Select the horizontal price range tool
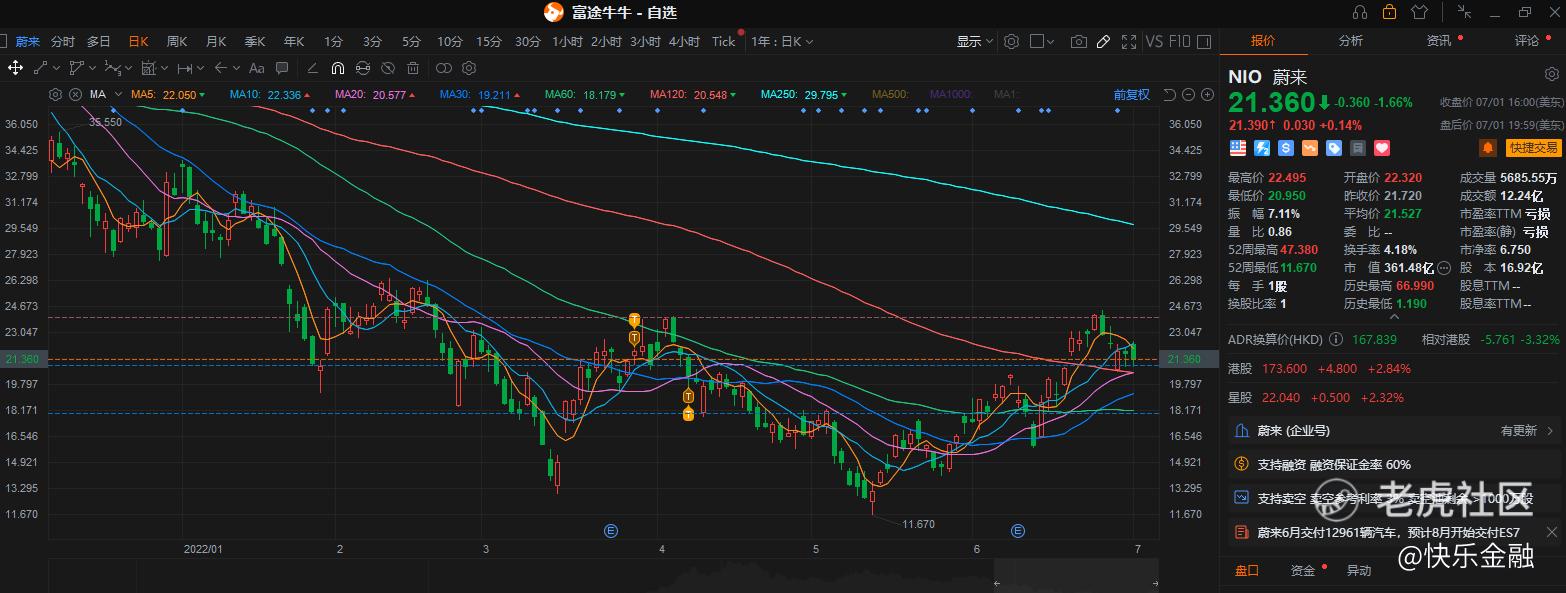 click(x=185, y=68)
